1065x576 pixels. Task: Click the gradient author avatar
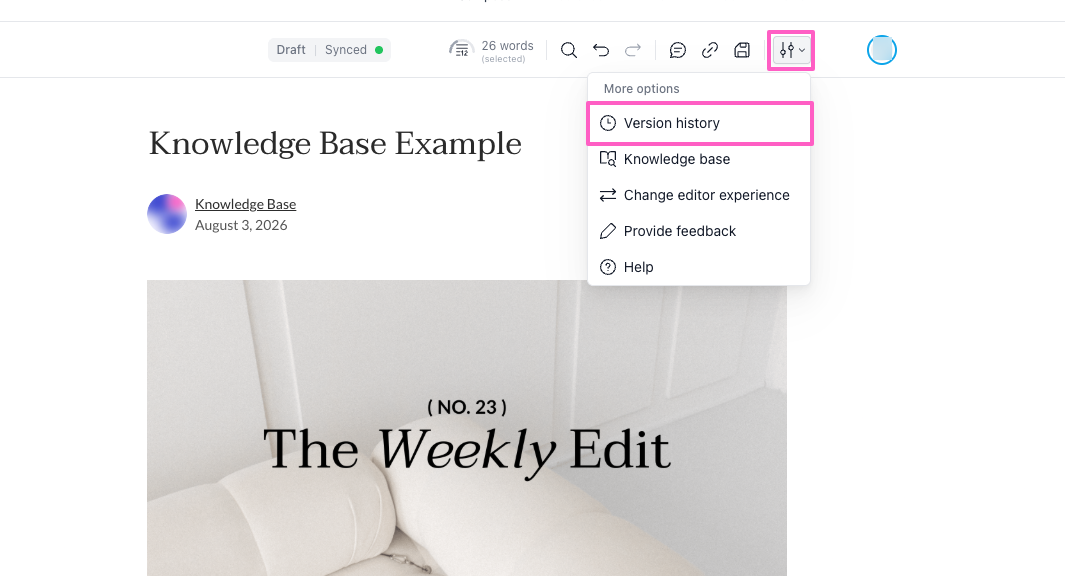(167, 214)
